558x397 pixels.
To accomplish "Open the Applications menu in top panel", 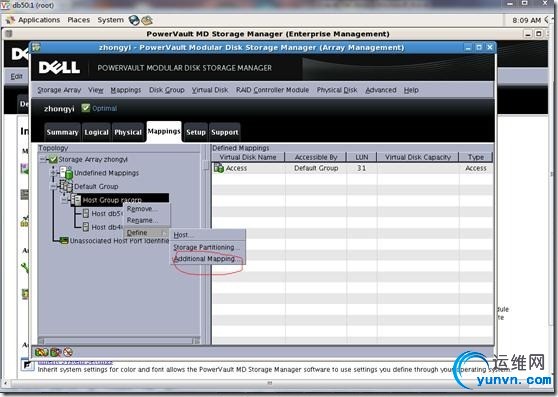I will pos(39,20).
